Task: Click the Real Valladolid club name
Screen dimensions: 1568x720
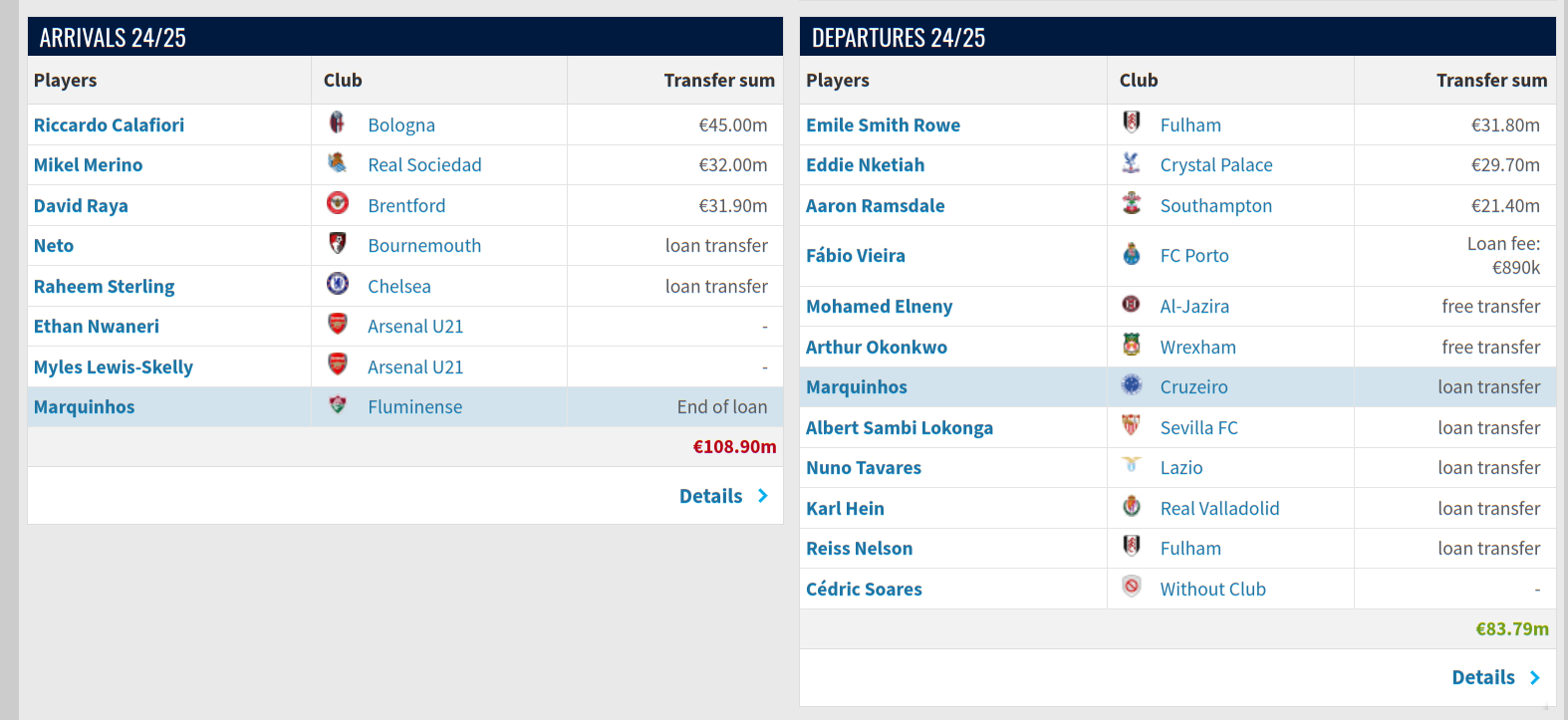Action: (1219, 508)
